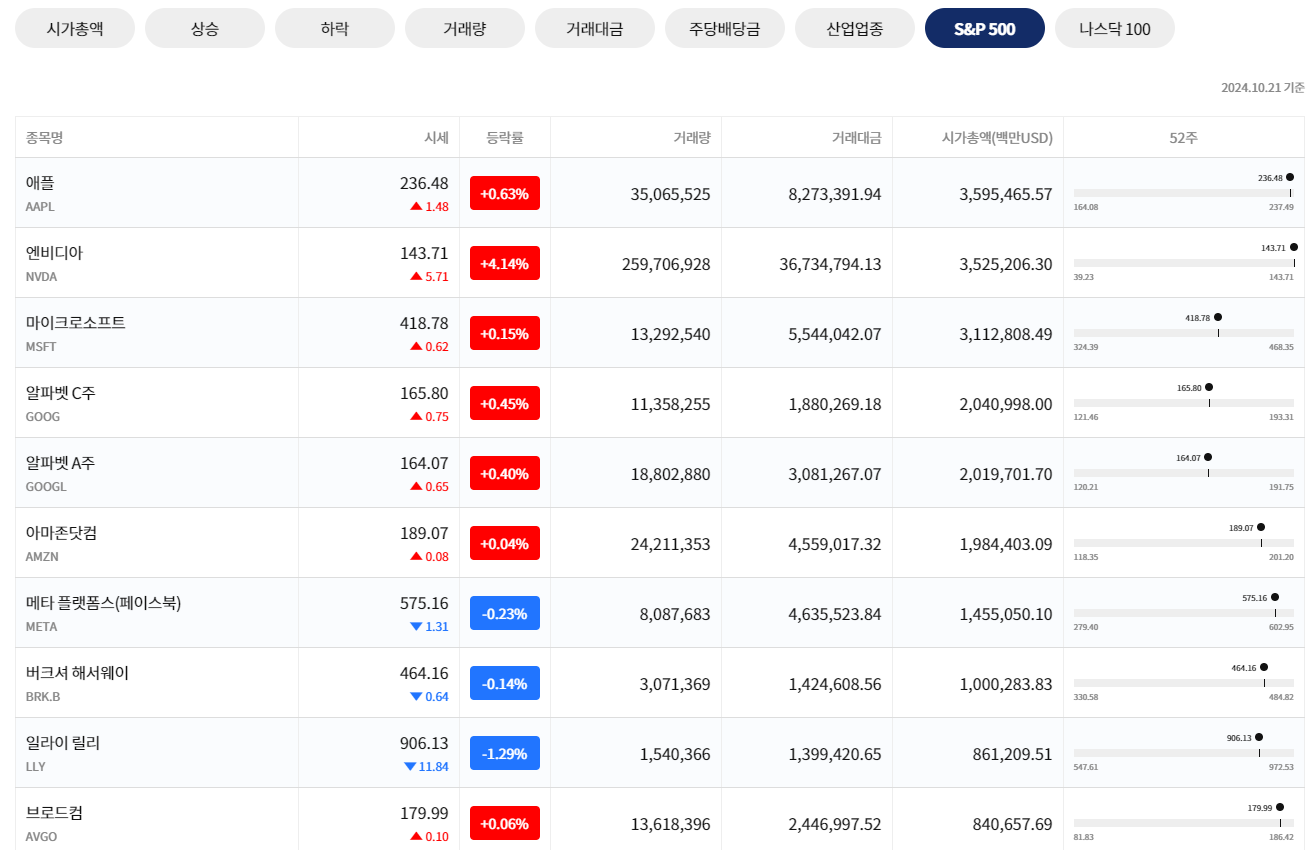Click the +0.15% badge for MSFT
The height and width of the screenshot is (850, 1309).
point(504,333)
